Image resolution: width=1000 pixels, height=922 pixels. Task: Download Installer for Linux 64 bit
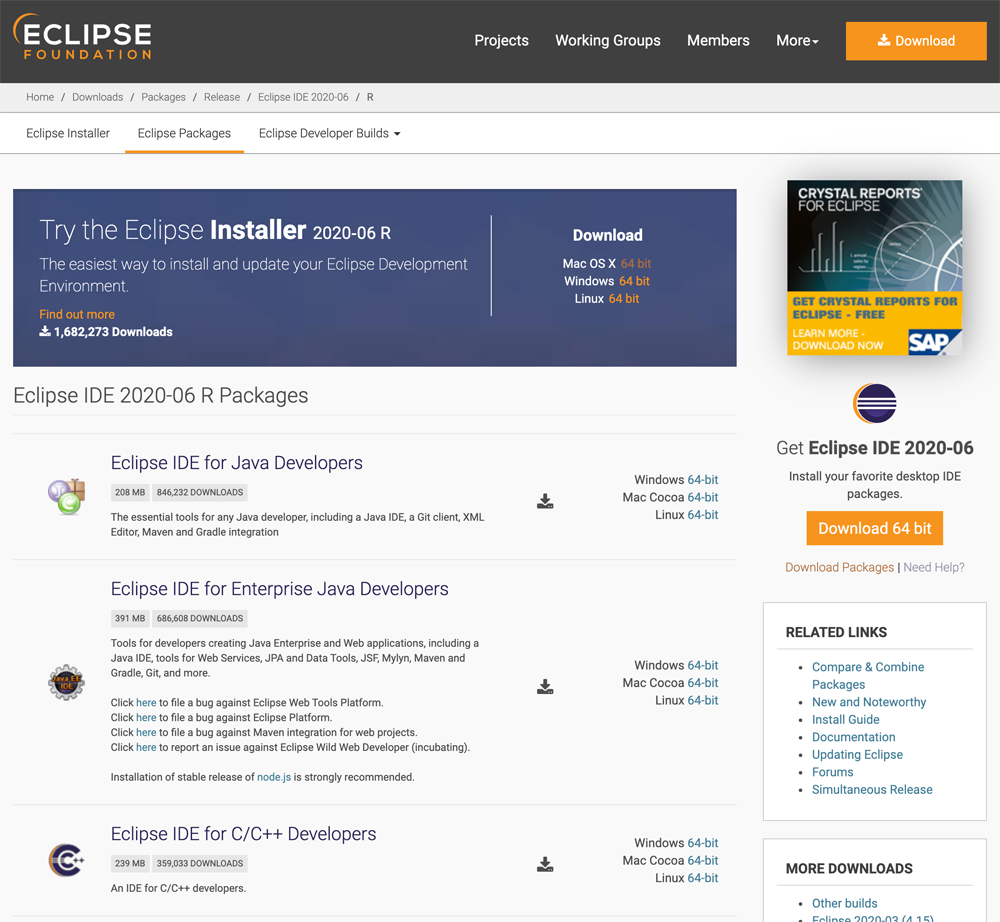pyautogui.click(x=624, y=298)
